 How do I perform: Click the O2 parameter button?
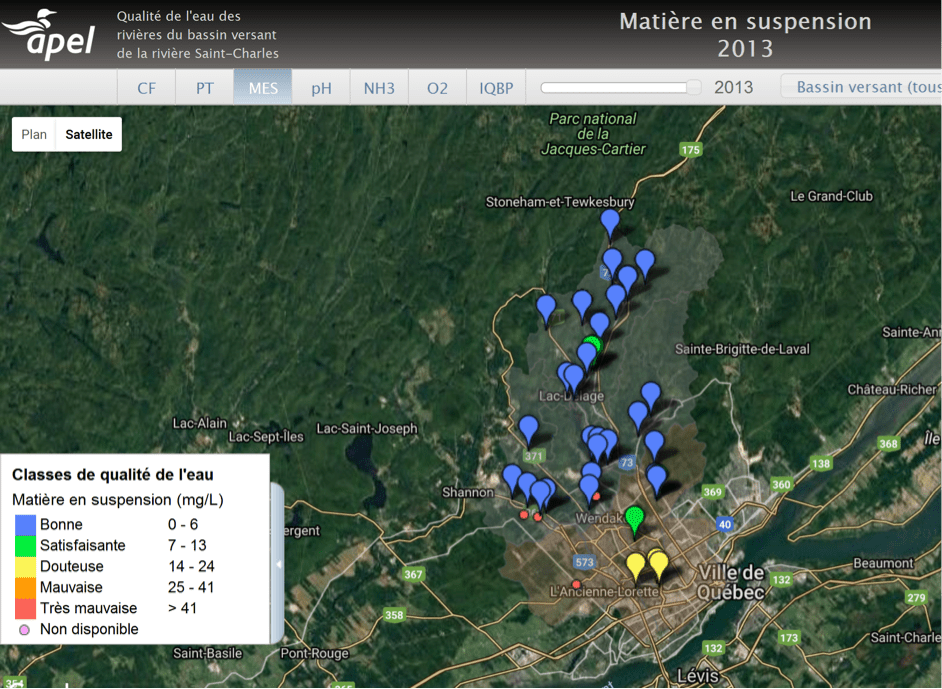click(x=437, y=88)
